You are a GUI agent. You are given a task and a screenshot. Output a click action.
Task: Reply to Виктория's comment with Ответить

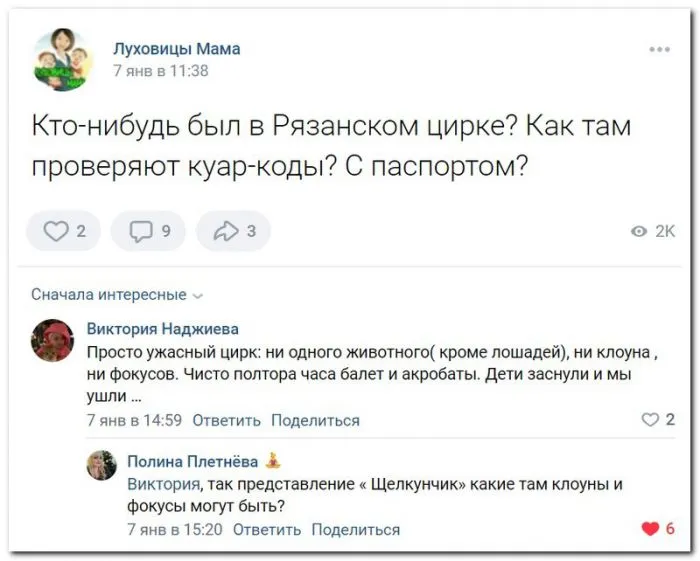click(x=226, y=420)
